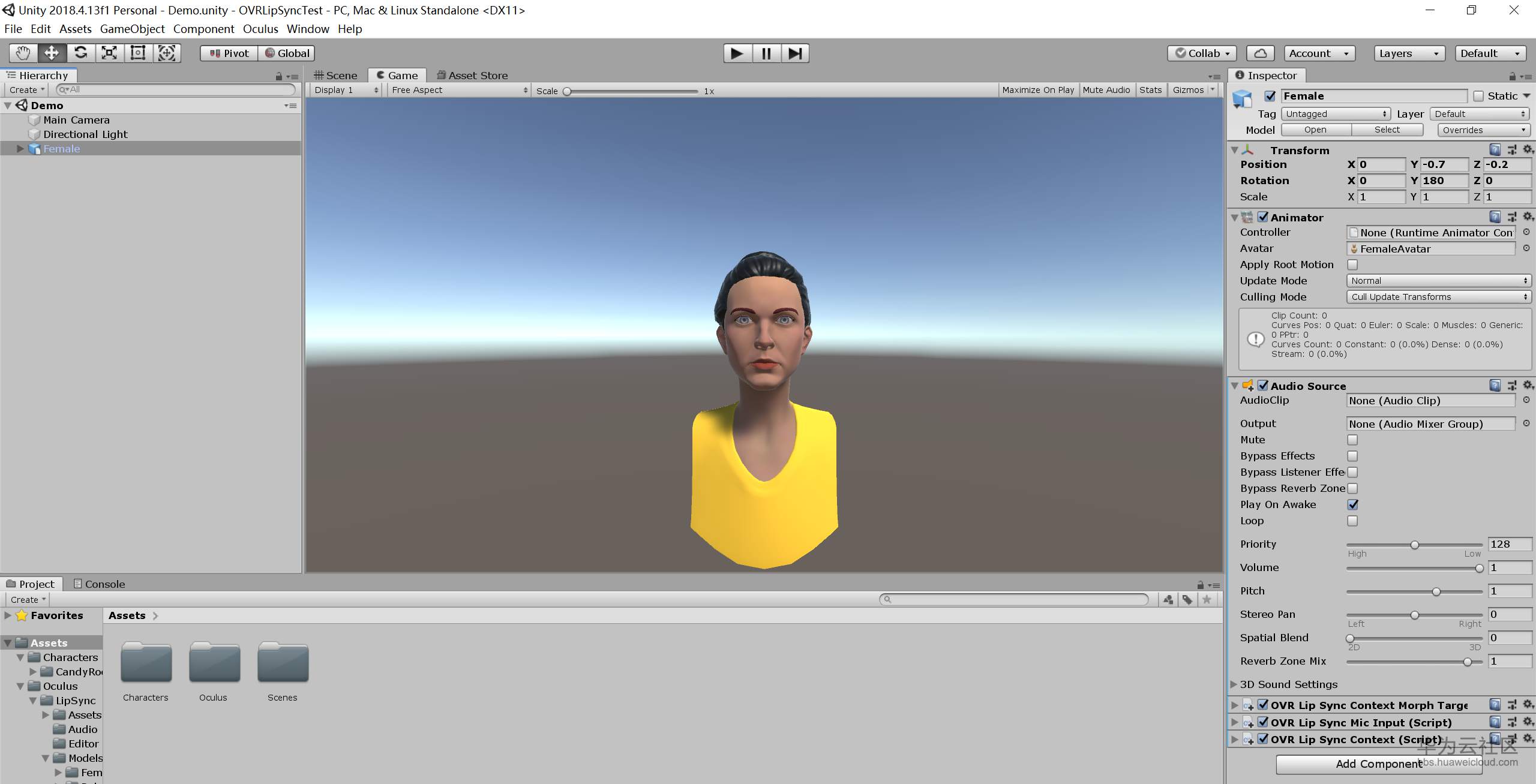The image size is (1536, 784).
Task: Open the cloud services icon
Action: tap(1260, 53)
